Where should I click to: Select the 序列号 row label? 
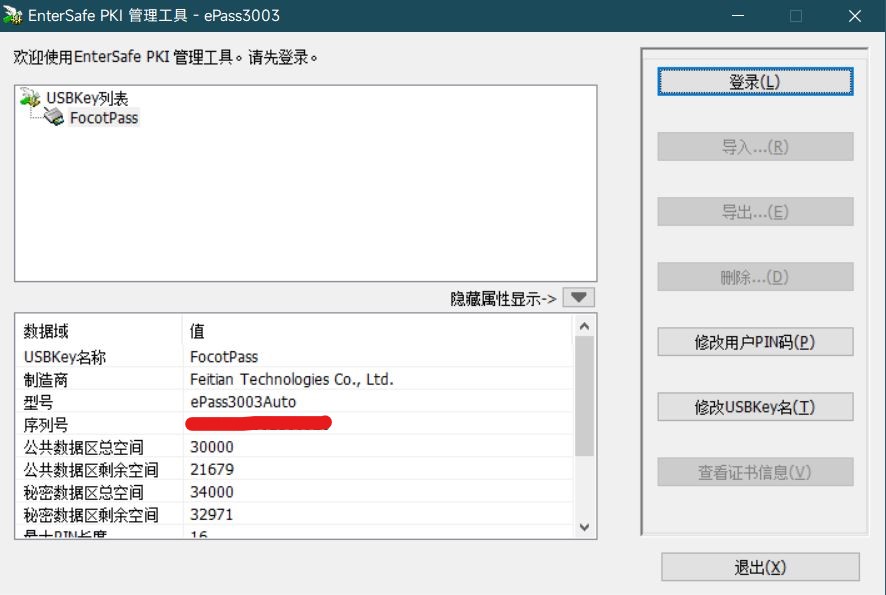point(46,425)
